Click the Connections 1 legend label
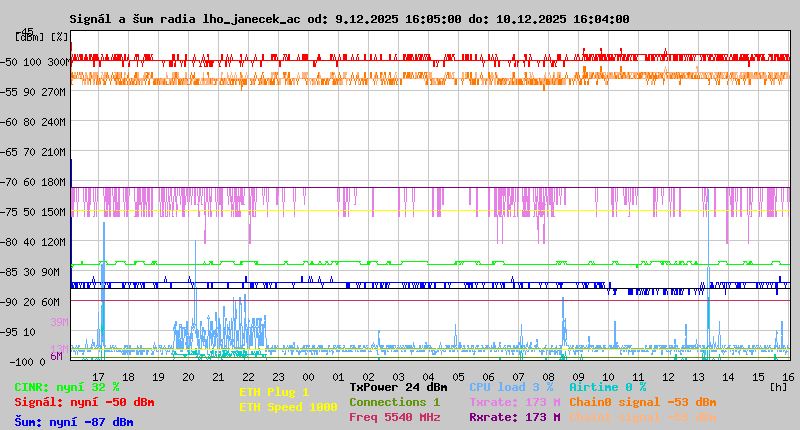Screen dimensions: 800x430 click(394, 402)
